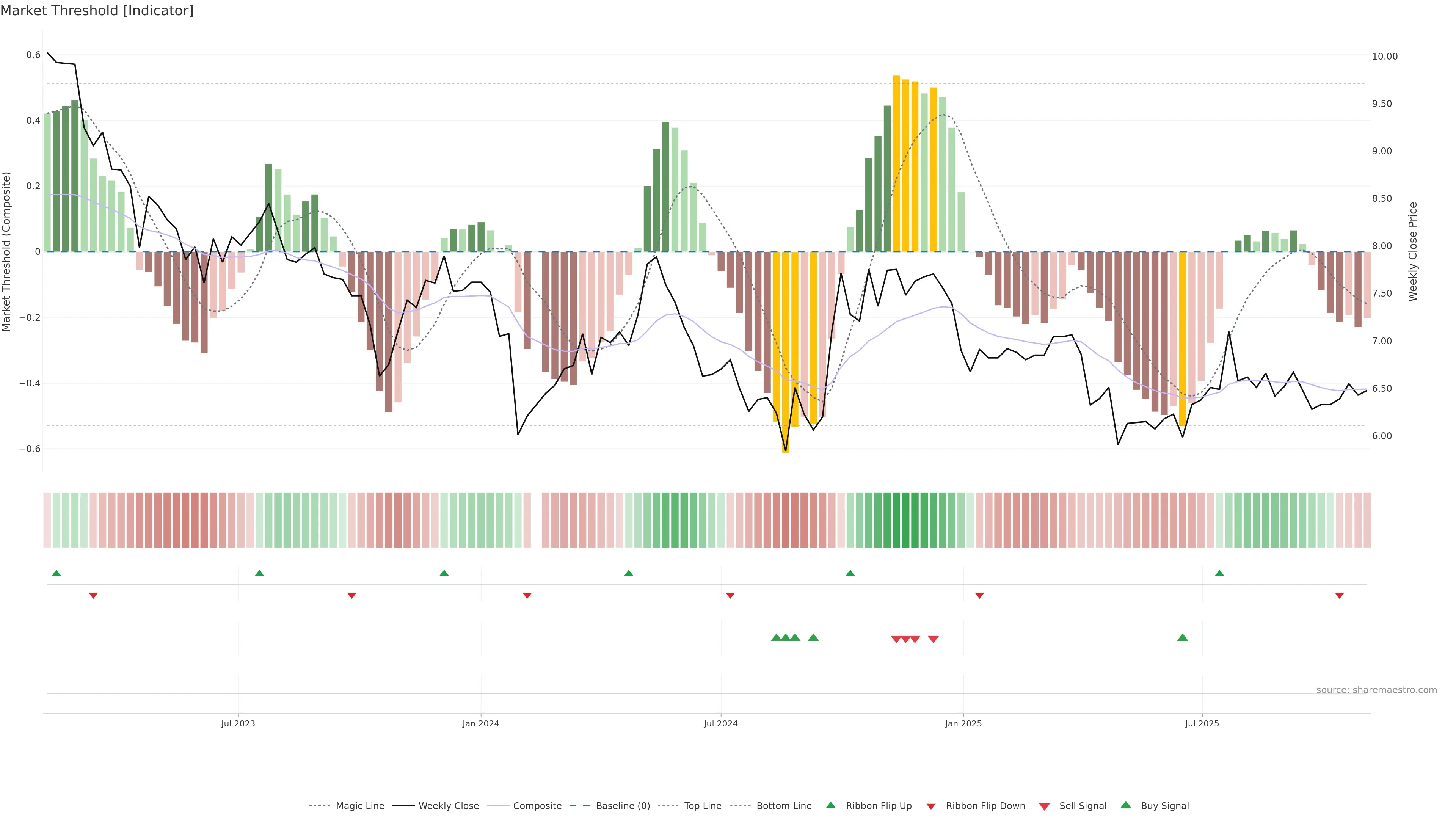Click the Weekly Close Price axis title

tap(1413, 251)
